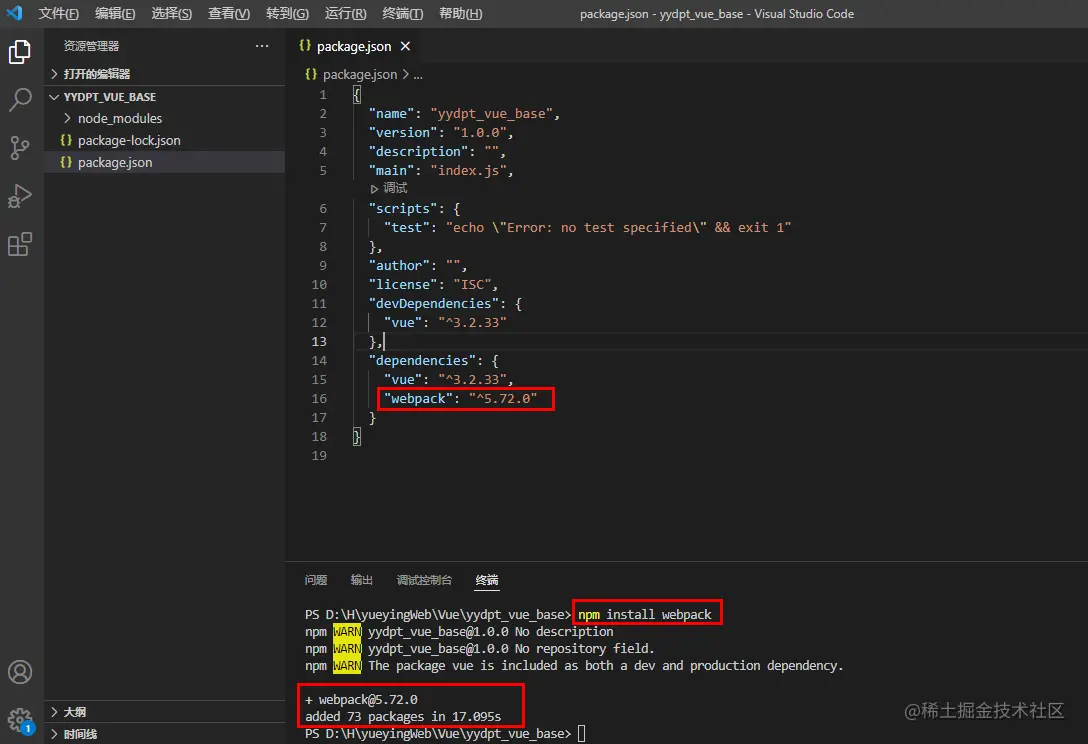
Task: Open the Run and Debug view
Action: [19, 196]
